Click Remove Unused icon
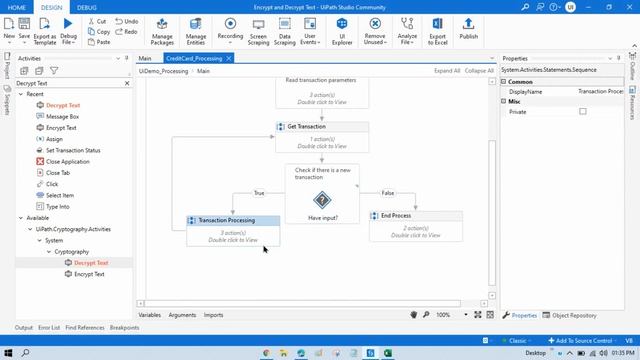 (x=375, y=24)
